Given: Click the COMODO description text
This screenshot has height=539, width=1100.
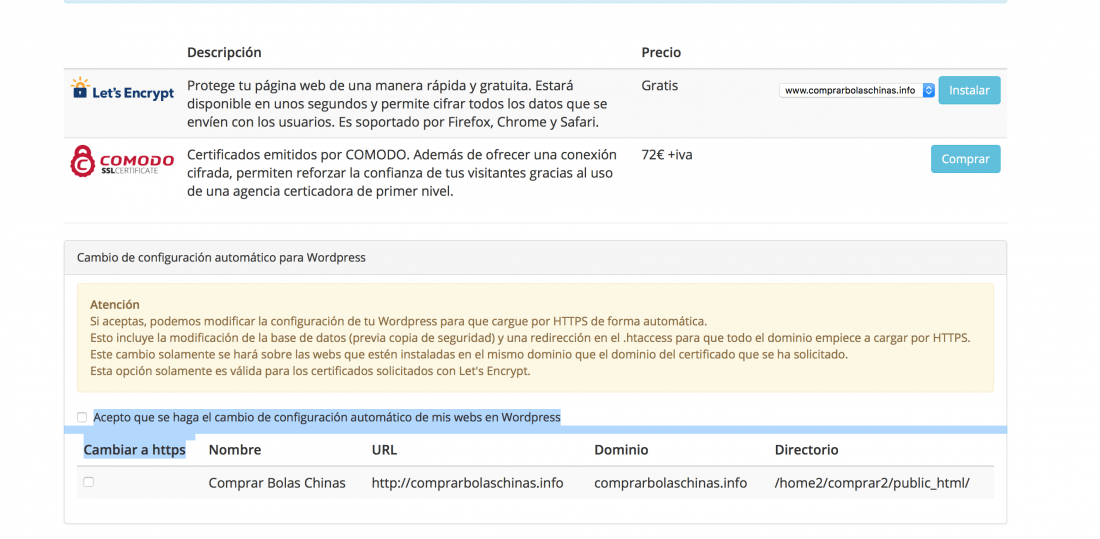Looking at the screenshot, I should click(402, 173).
